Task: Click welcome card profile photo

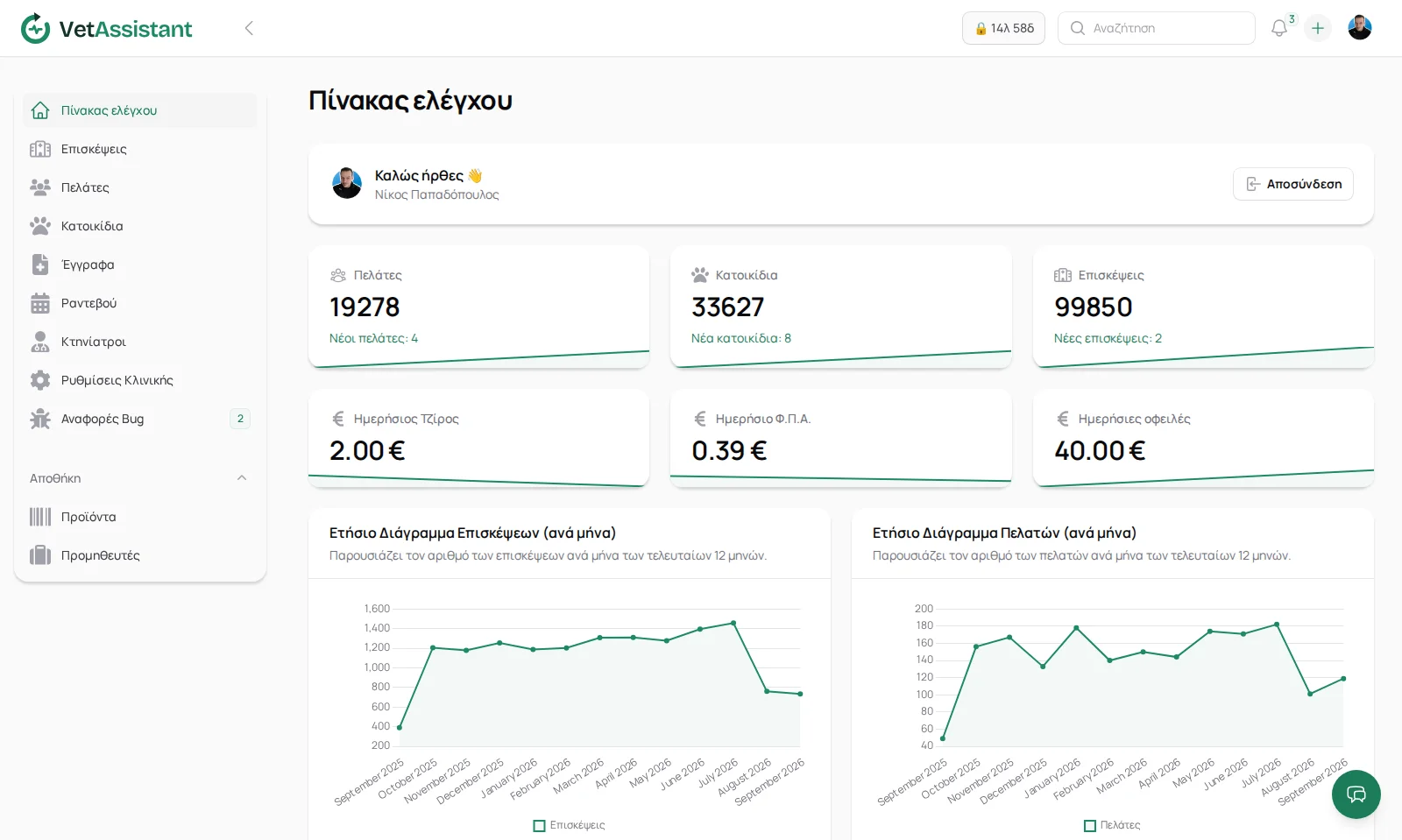Action: 347,183
